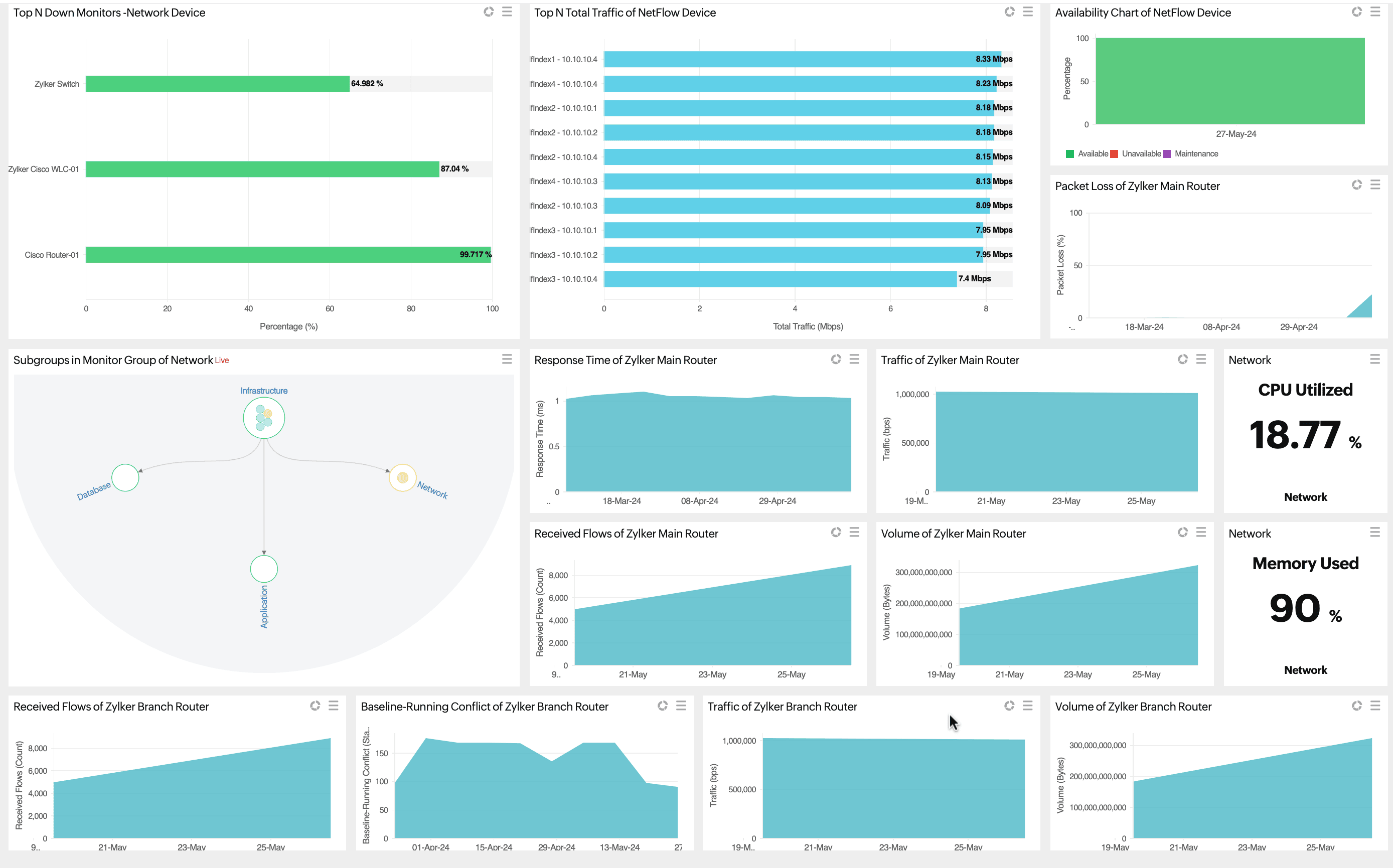This screenshot has height=868, width=1393.
Task: Refresh Volume of Zylker Branch Router widget
Action: [1356, 706]
